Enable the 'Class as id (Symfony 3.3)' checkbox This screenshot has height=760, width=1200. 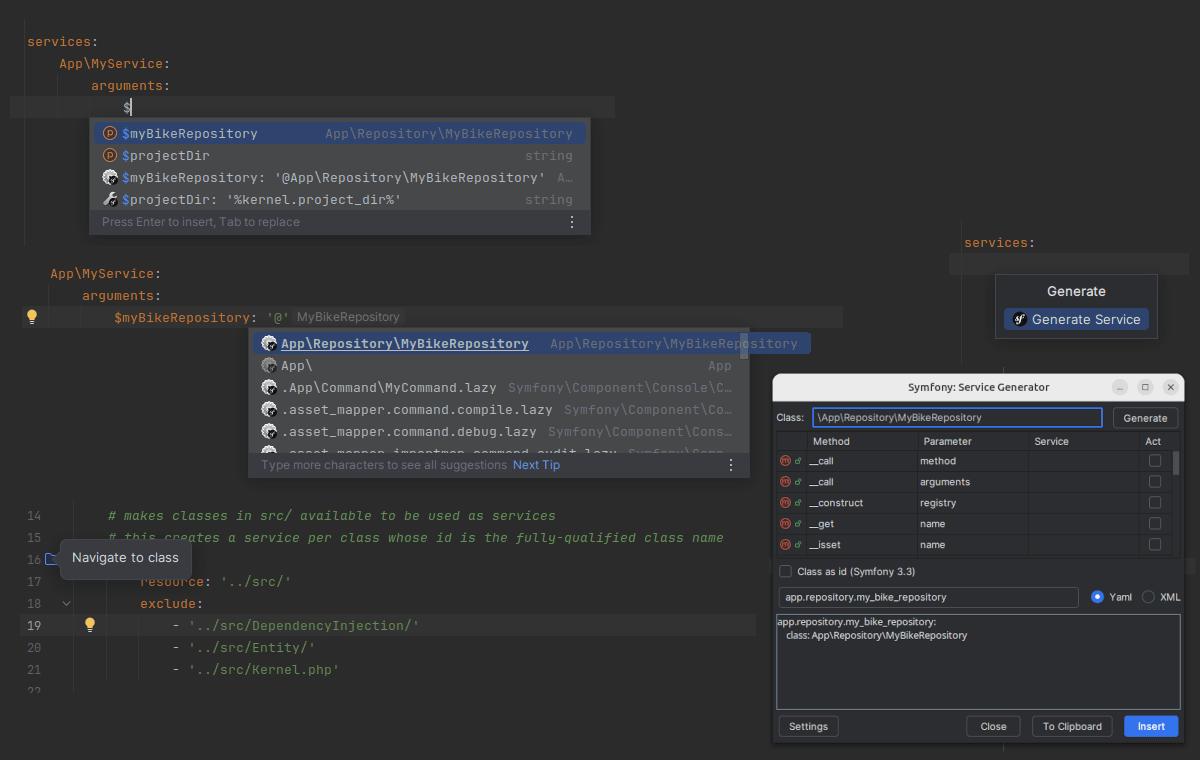click(x=785, y=572)
